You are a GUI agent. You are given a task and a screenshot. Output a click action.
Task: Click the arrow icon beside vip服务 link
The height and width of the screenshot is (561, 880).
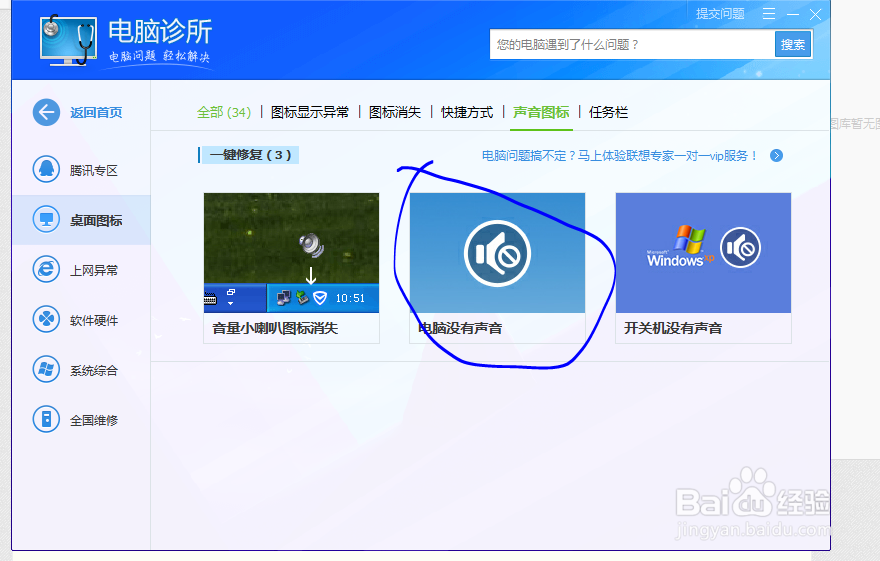coord(777,155)
